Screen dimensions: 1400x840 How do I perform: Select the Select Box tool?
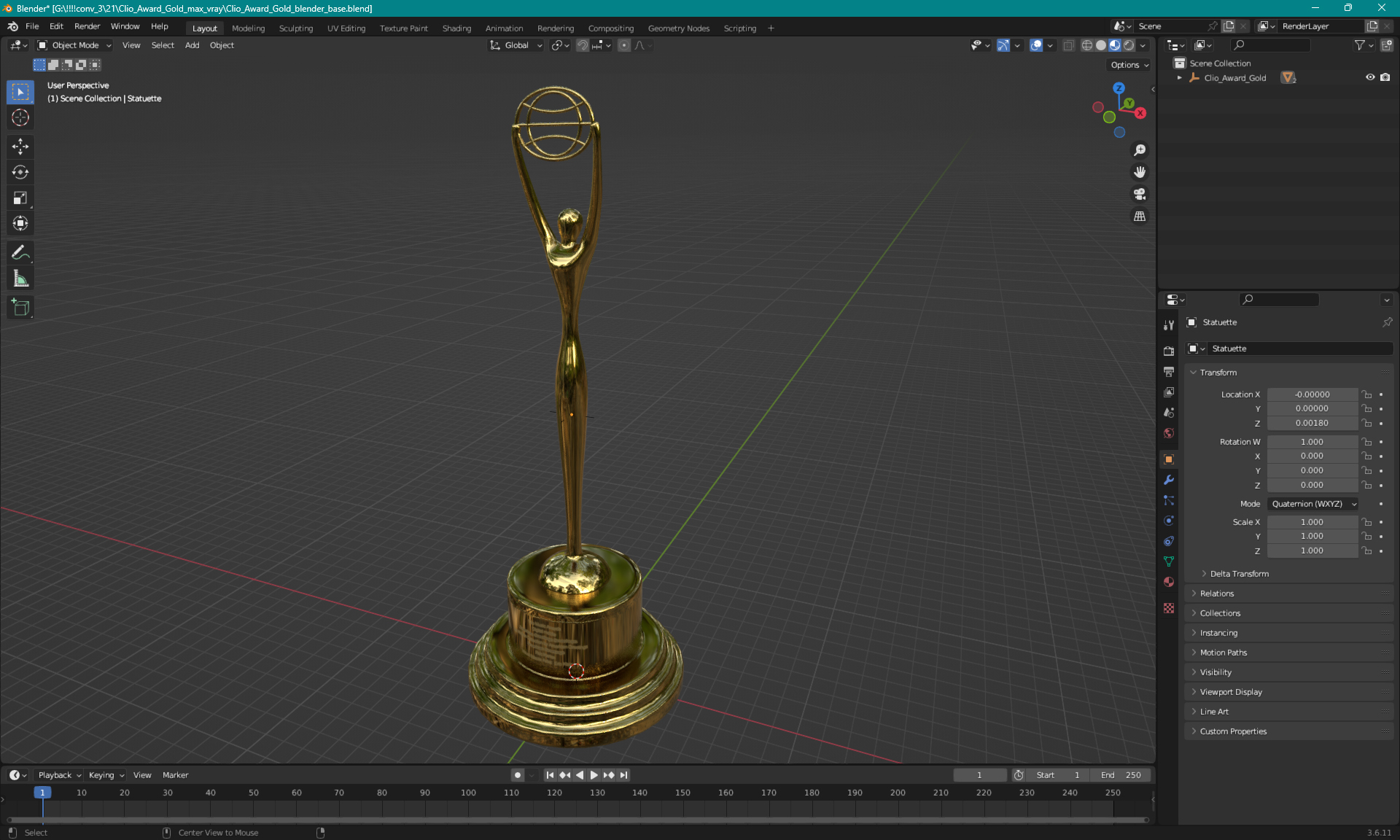(20, 92)
